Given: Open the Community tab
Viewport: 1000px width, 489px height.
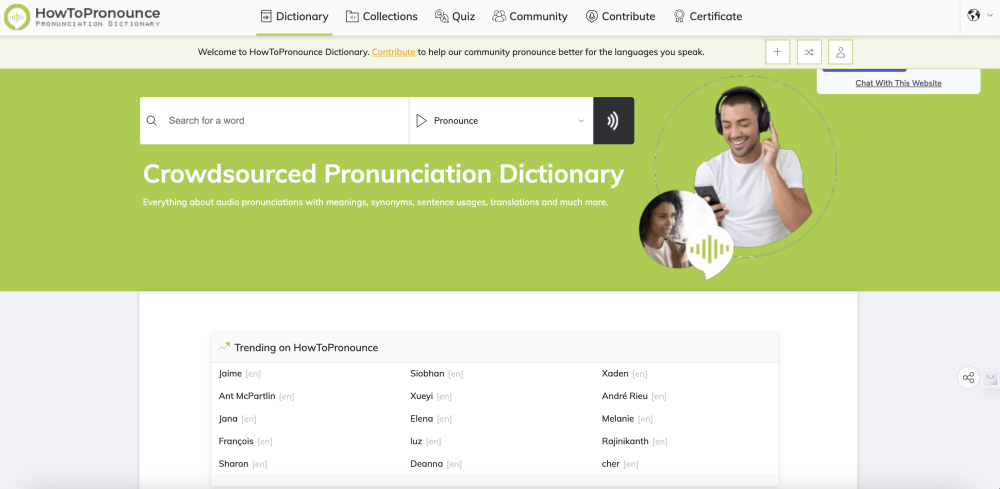Looking at the screenshot, I should coord(530,17).
